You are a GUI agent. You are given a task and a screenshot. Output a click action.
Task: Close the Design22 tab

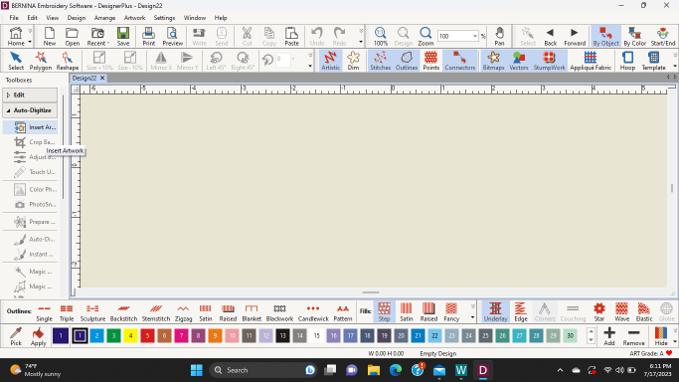point(103,78)
